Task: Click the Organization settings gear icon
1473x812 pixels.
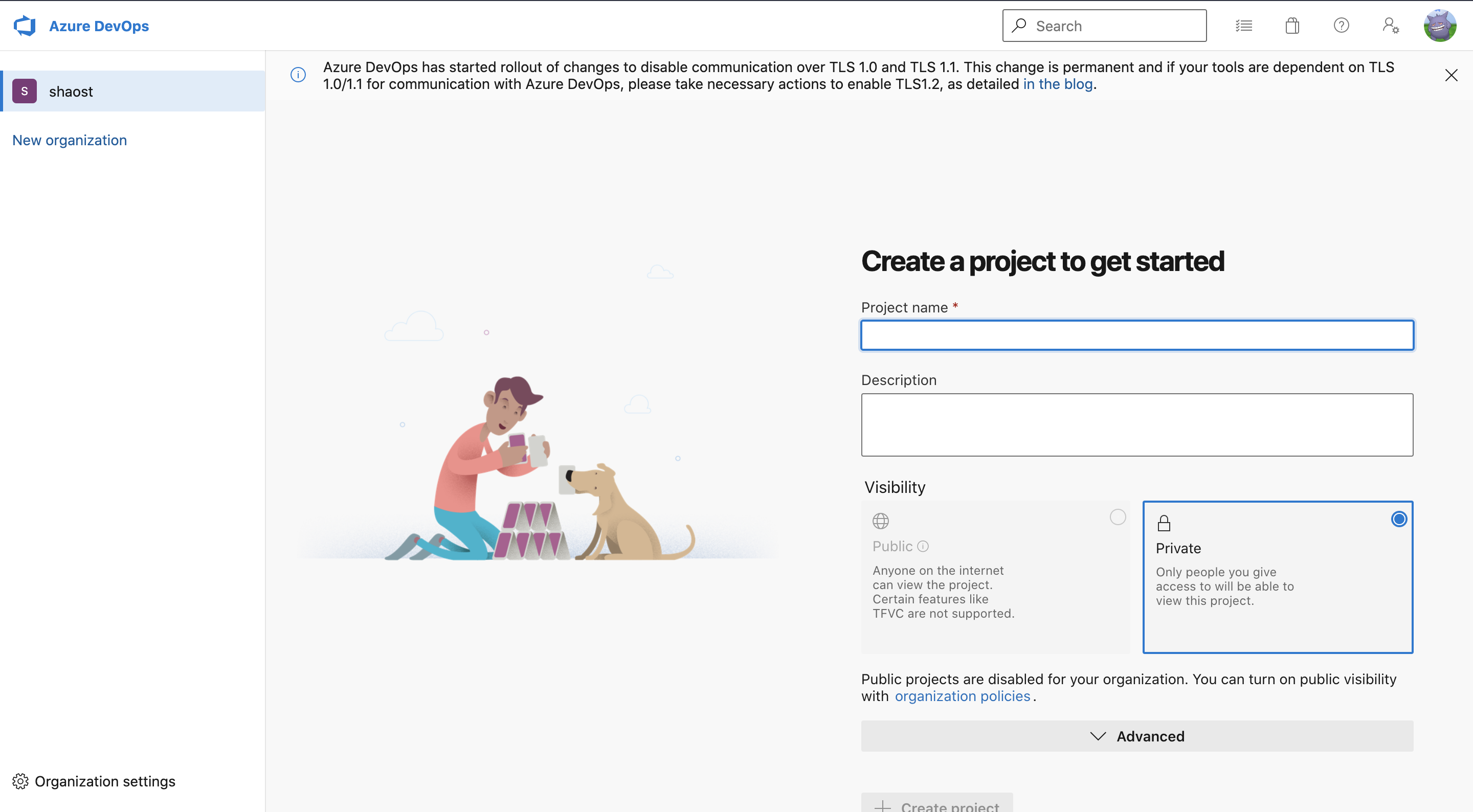Action: coord(20,781)
